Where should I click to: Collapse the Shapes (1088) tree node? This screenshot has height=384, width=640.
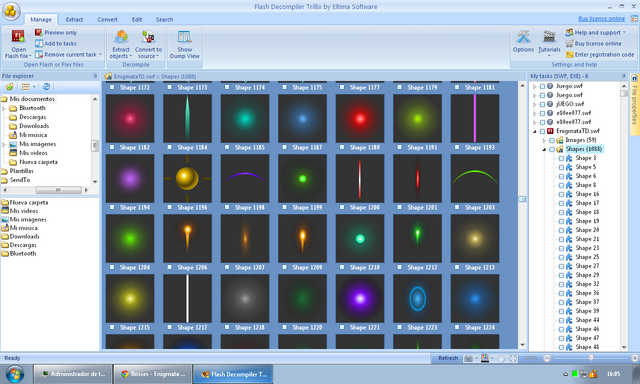click(544, 149)
